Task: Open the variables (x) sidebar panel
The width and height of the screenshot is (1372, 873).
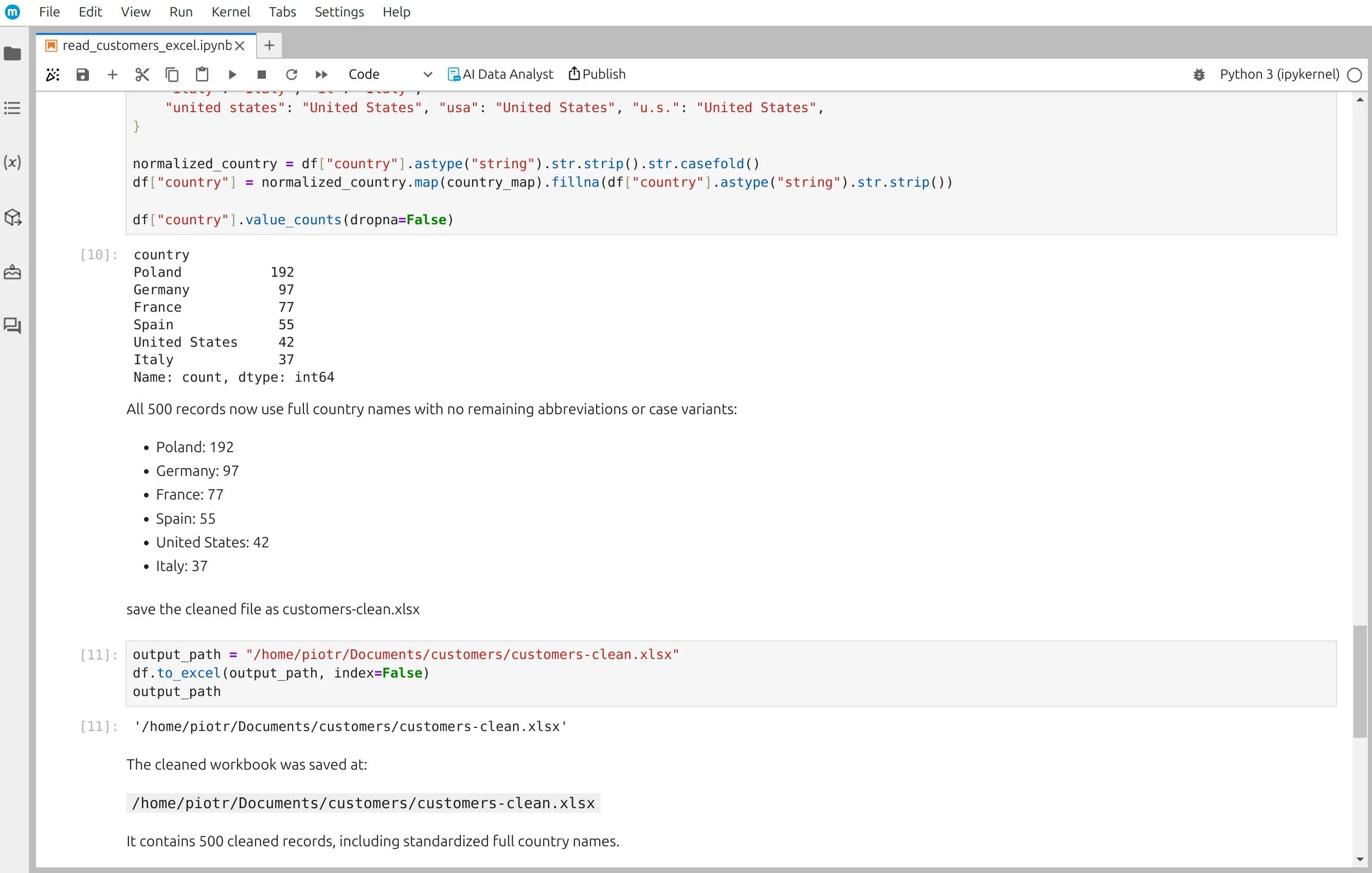Action: tap(12, 163)
